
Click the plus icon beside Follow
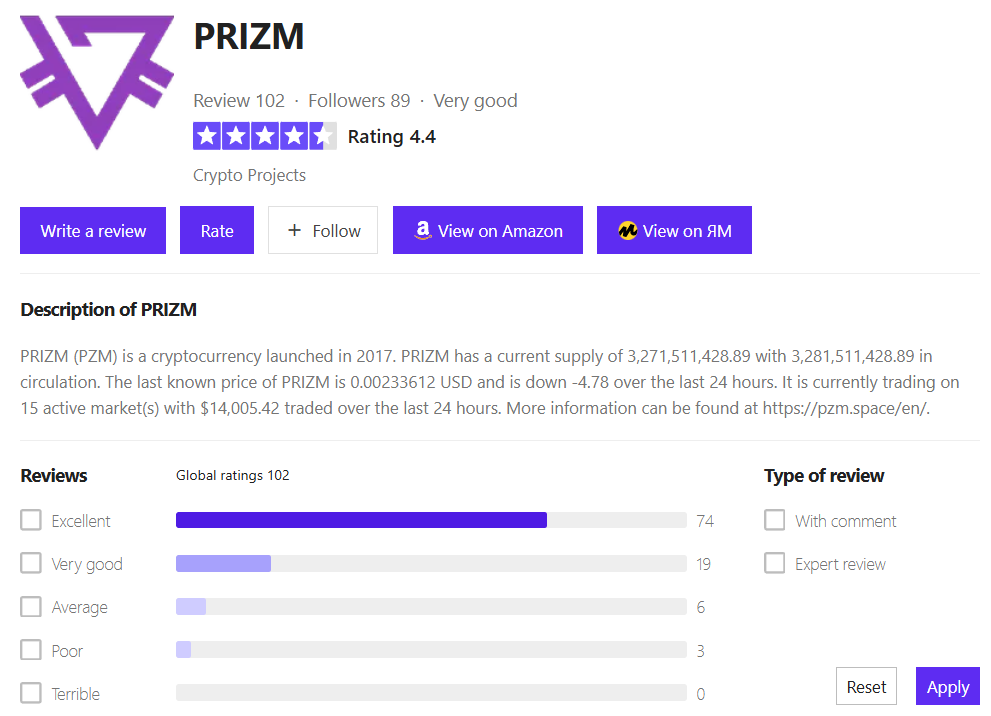click(x=294, y=231)
